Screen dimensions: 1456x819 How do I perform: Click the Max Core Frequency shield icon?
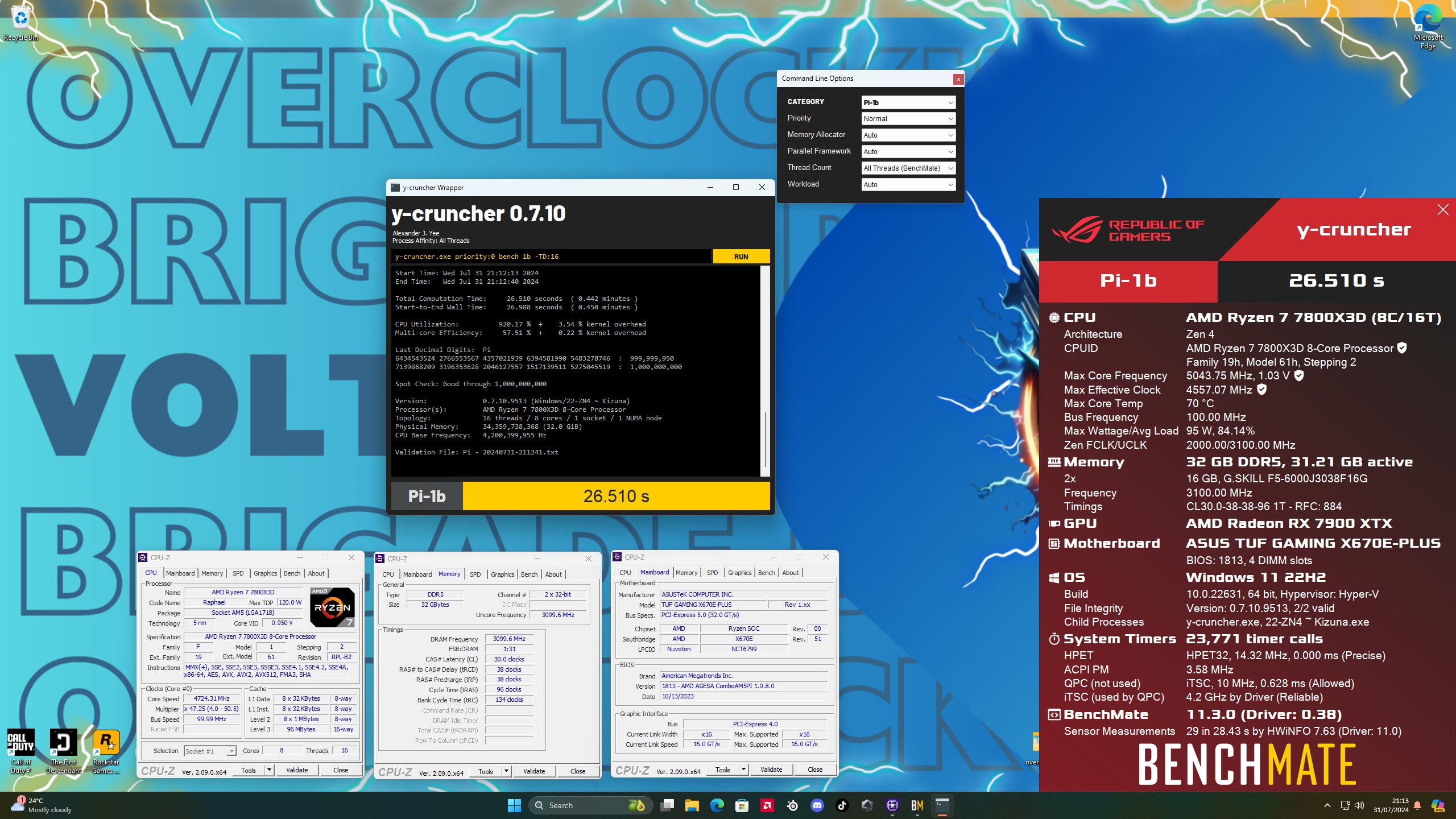[x=1299, y=375]
